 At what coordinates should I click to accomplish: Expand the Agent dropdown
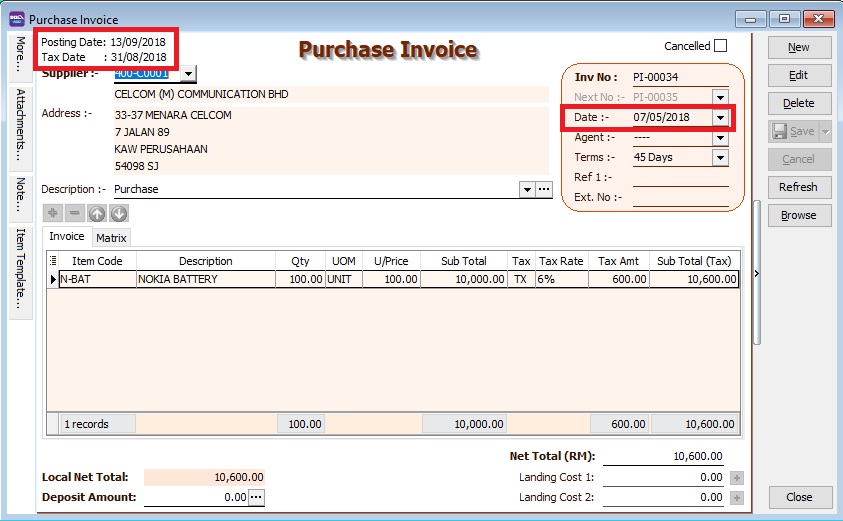(x=720, y=138)
